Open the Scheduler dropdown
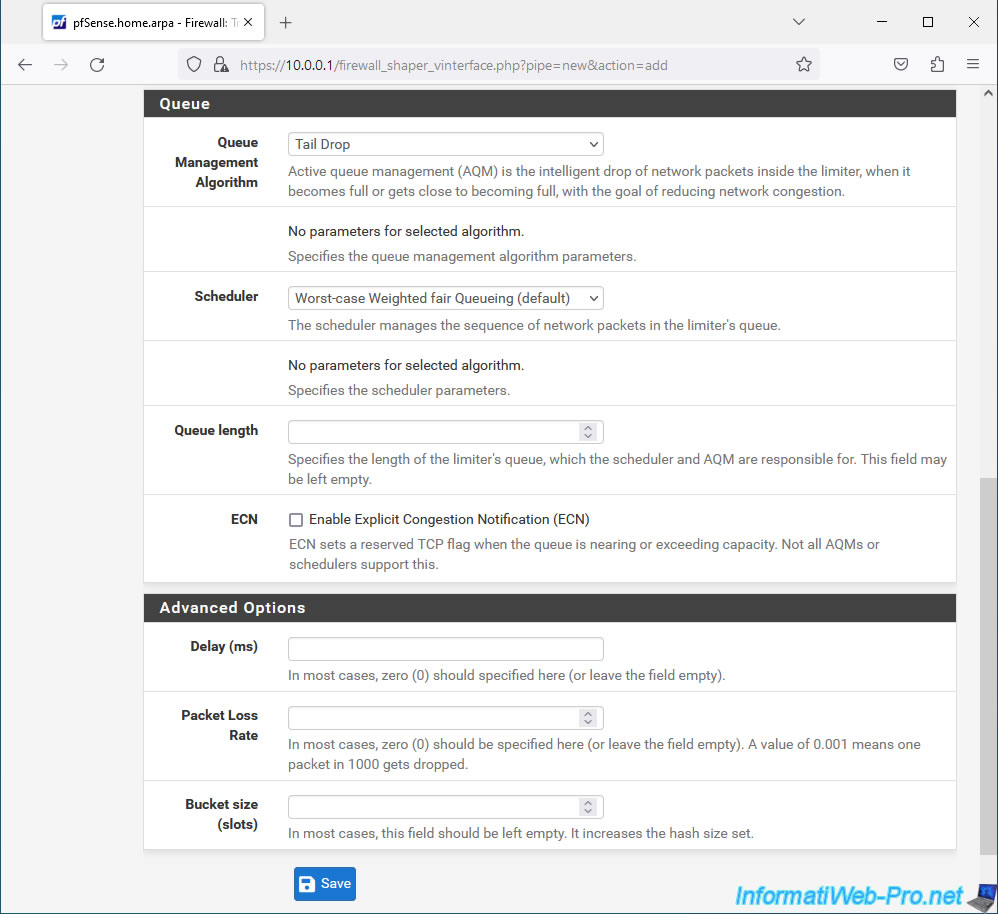Viewport: 998px width, 914px height. click(x=446, y=299)
